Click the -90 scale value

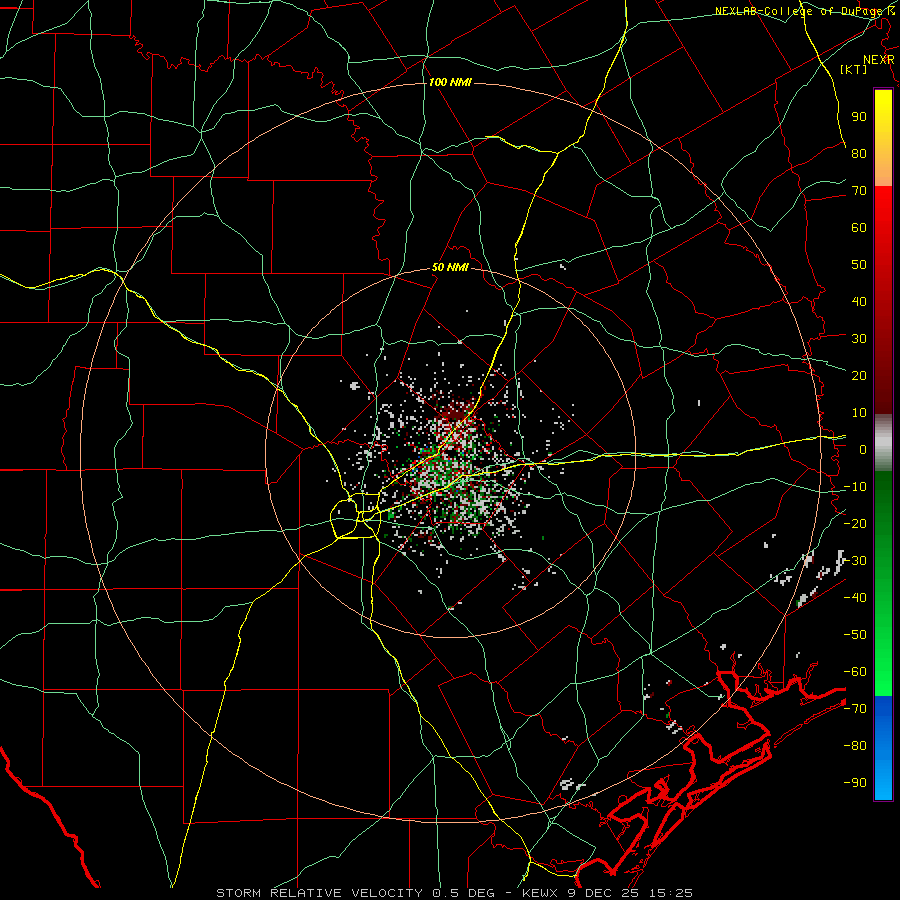coord(855,782)
